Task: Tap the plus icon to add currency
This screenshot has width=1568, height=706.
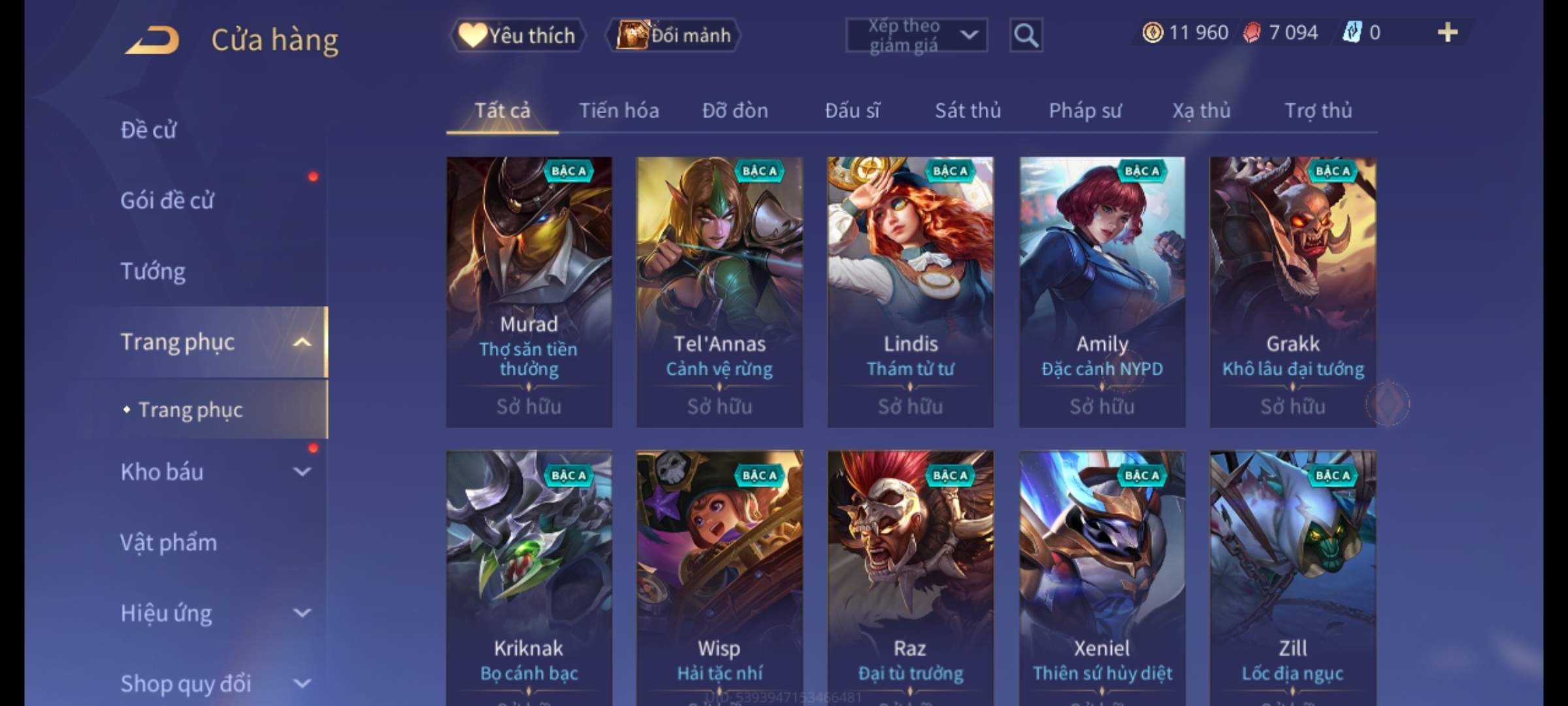Action: [x=1448, y=32]
